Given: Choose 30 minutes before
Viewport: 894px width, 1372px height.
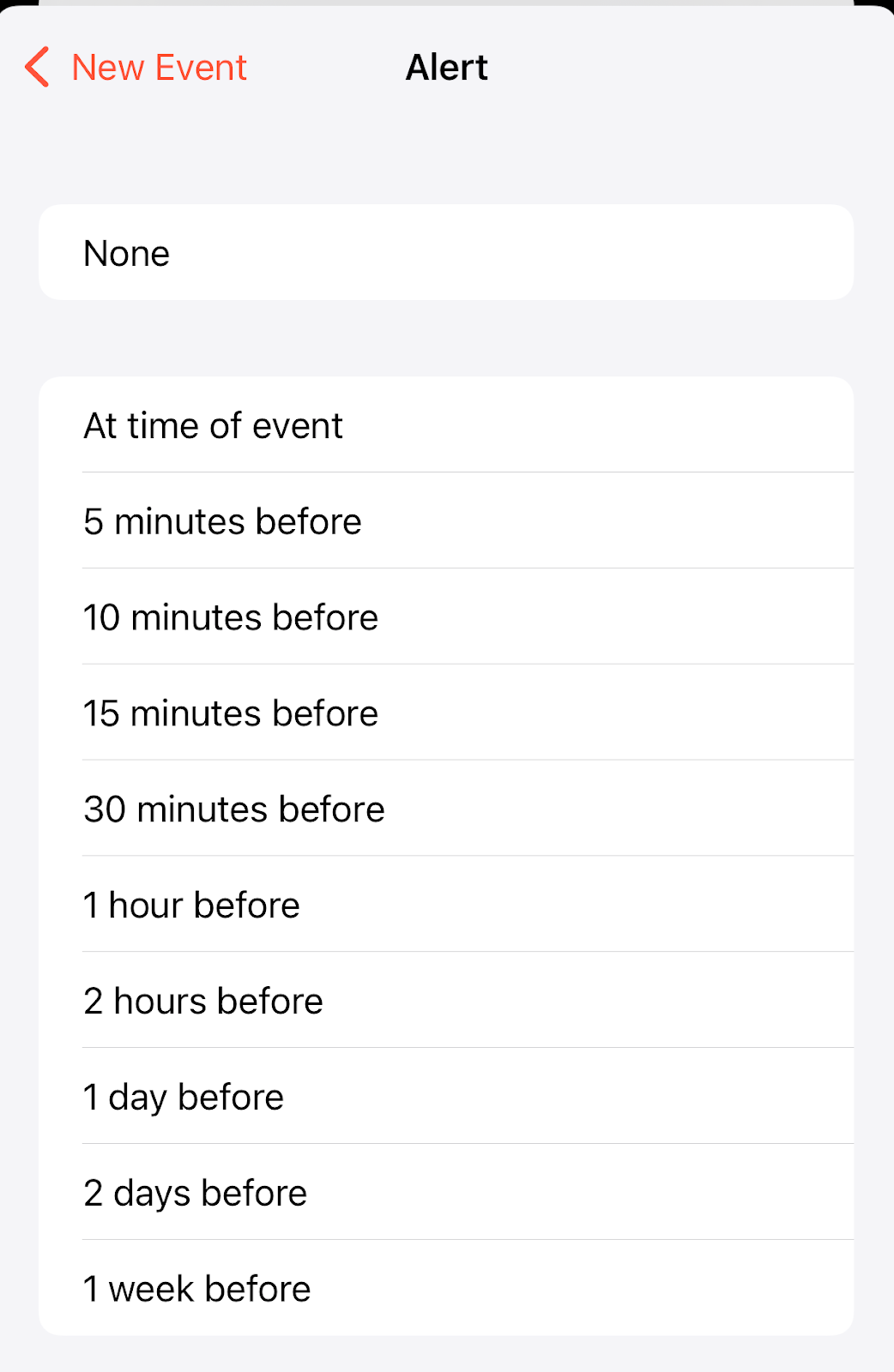Looking at the screenshot, I should pyautogui.click(x=446, y=809).
